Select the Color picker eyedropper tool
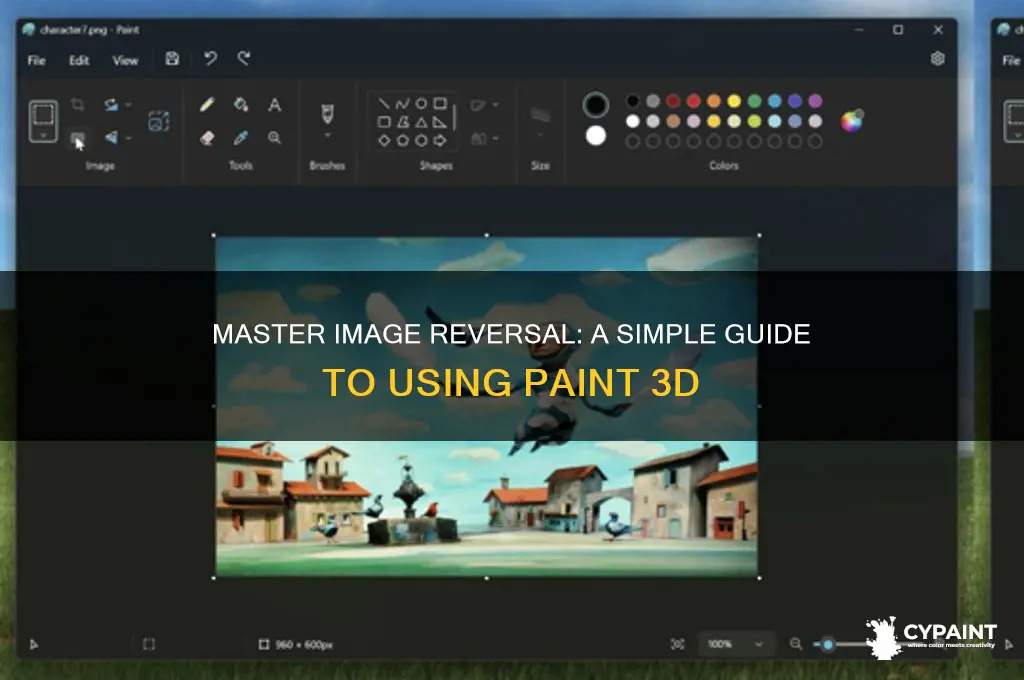Image resolution: width=1024 pixels, height=680 pixels. (241, 138)
